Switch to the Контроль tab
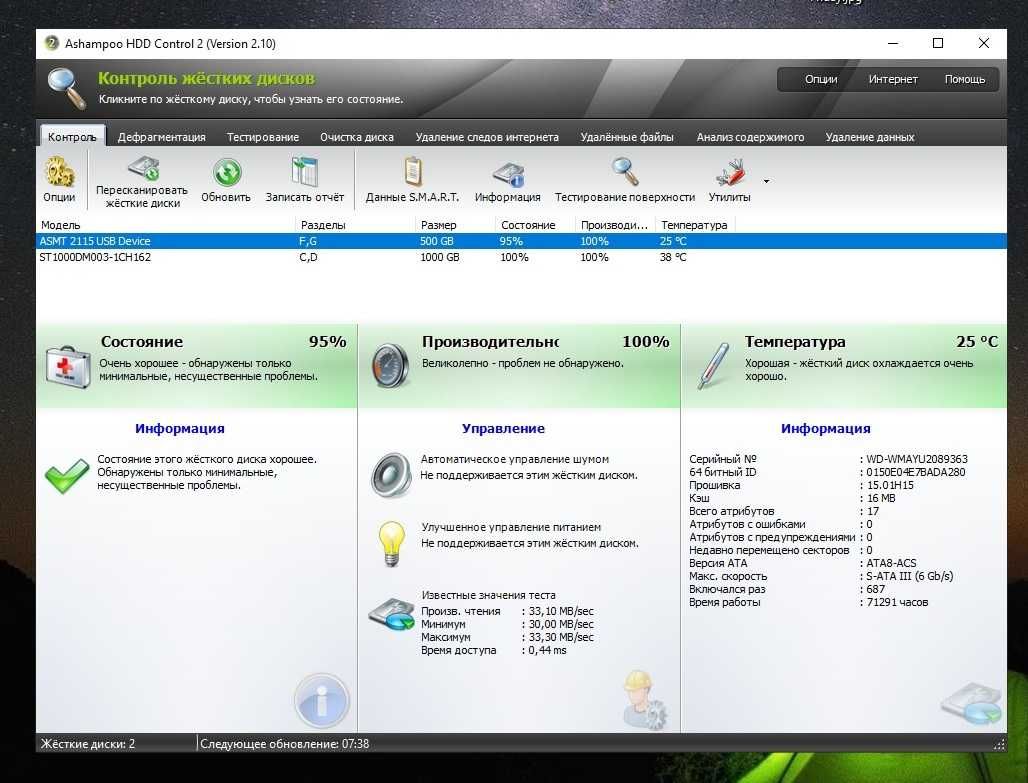 click(72, 136)
